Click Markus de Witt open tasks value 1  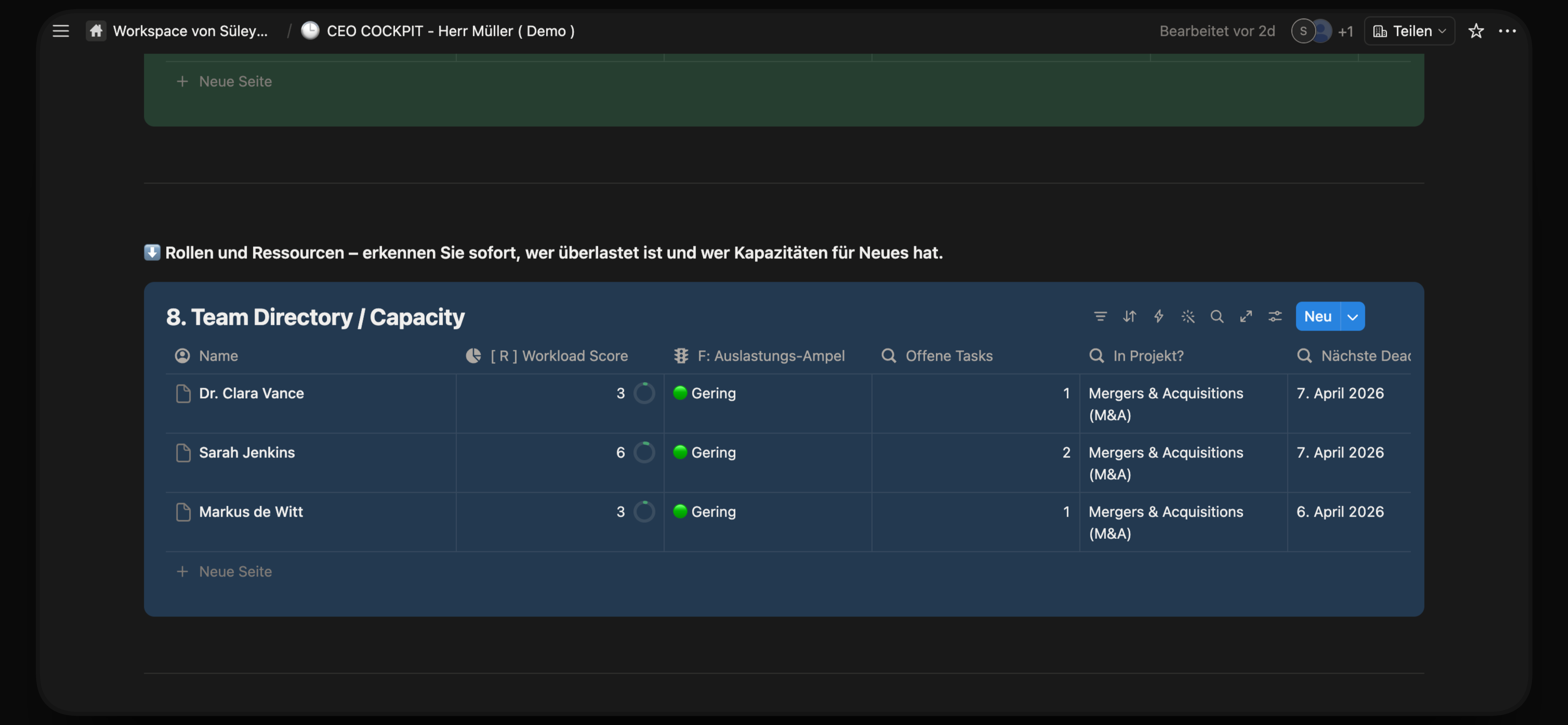1066,512
